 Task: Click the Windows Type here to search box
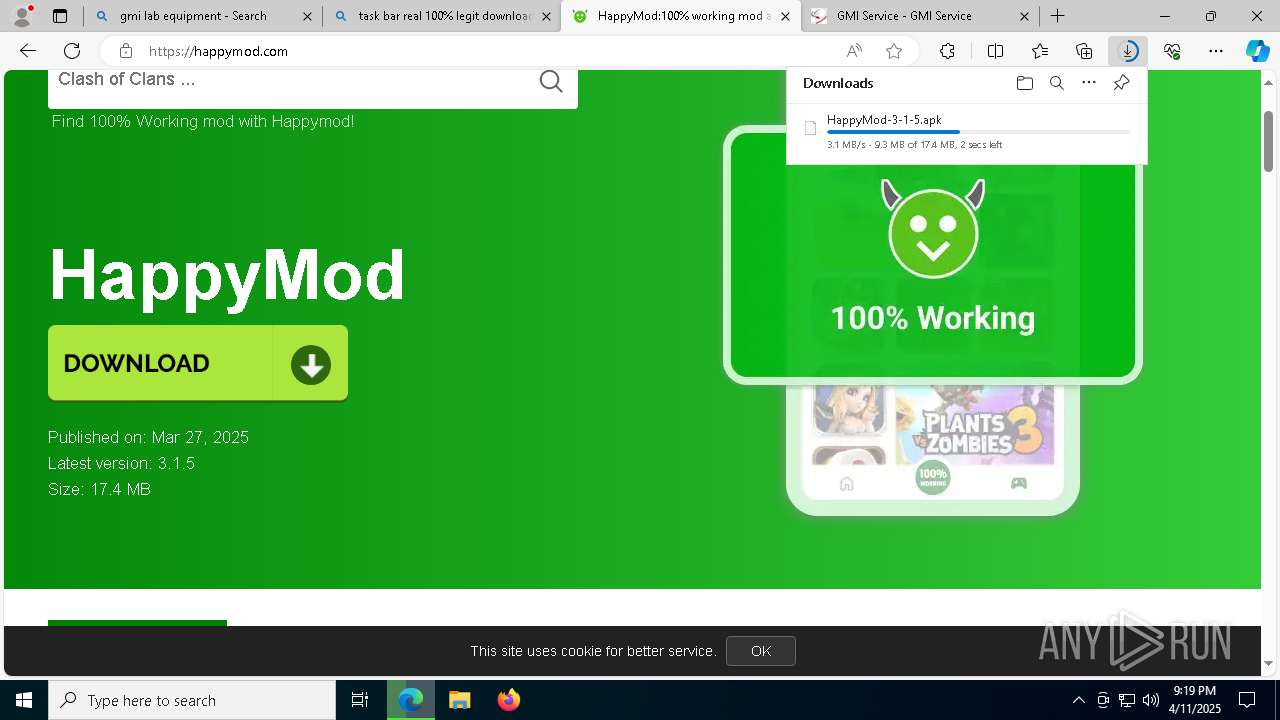coord(192,700)
